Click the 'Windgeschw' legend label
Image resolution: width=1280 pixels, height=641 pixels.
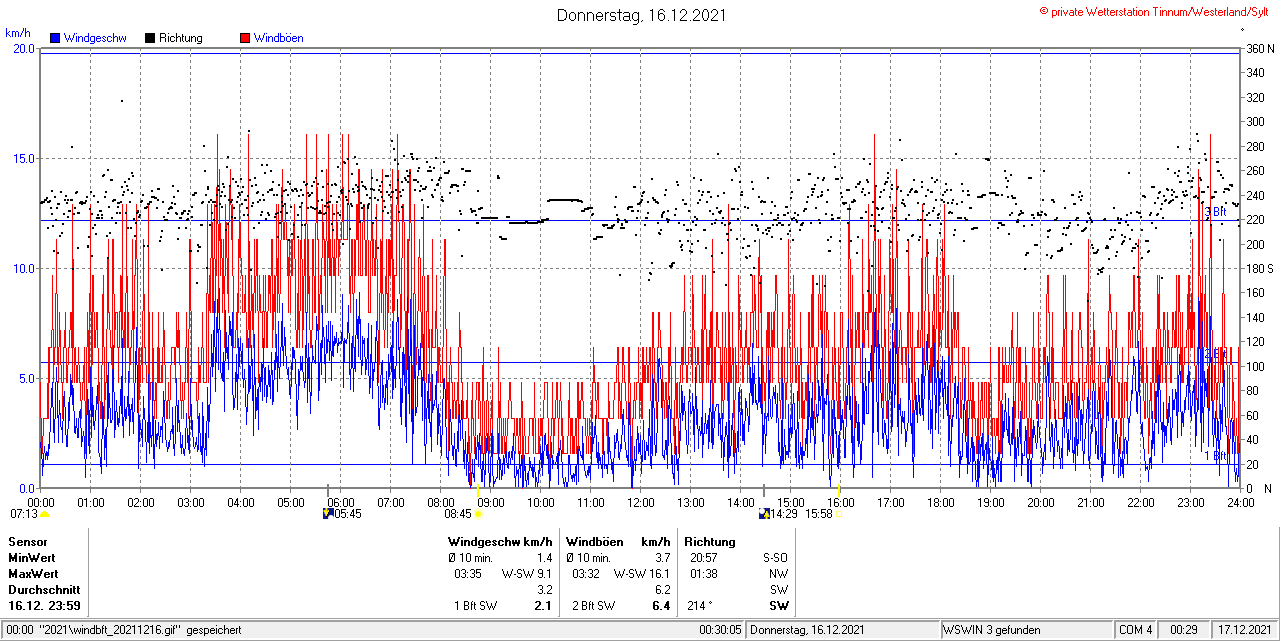[x=95, y=38]
